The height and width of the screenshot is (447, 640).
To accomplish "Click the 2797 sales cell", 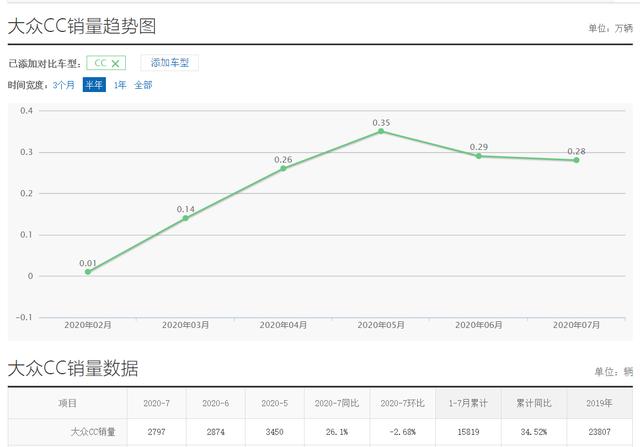I will coord(157,432).
